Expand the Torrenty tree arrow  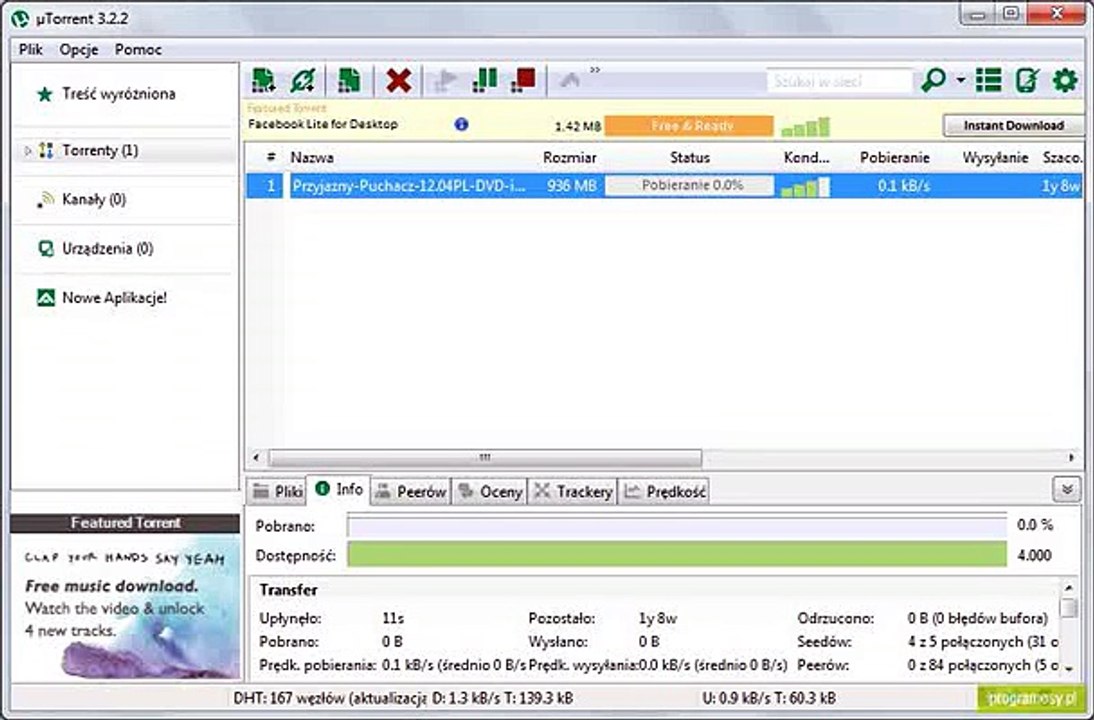coord(28,151)
